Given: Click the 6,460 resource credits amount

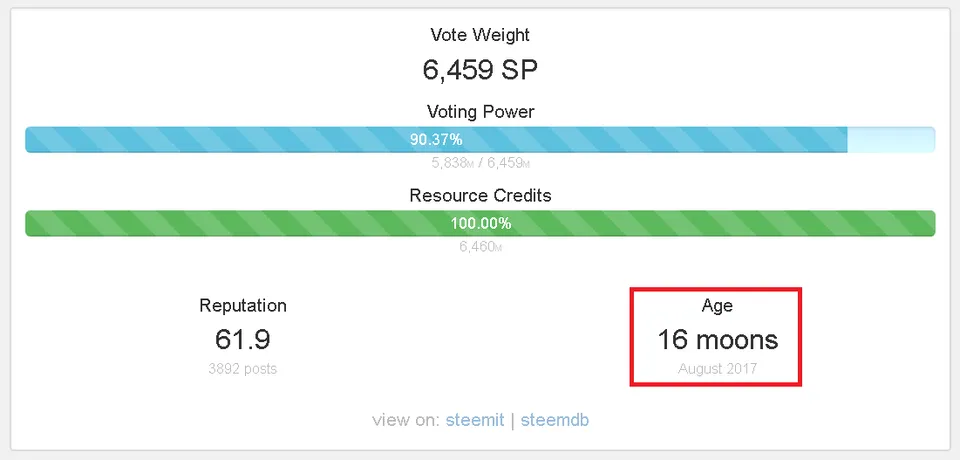Looking at the screenshot, I should [481, 247].
